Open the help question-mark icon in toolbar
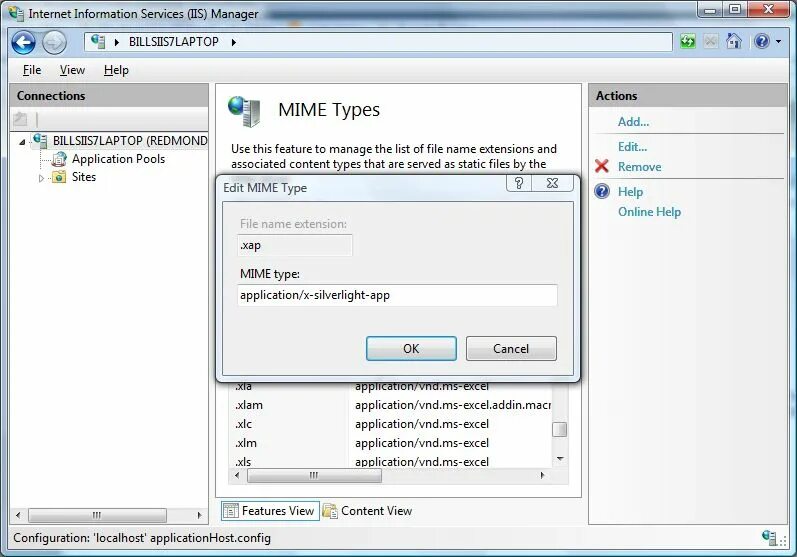 (x=761, y=41)
